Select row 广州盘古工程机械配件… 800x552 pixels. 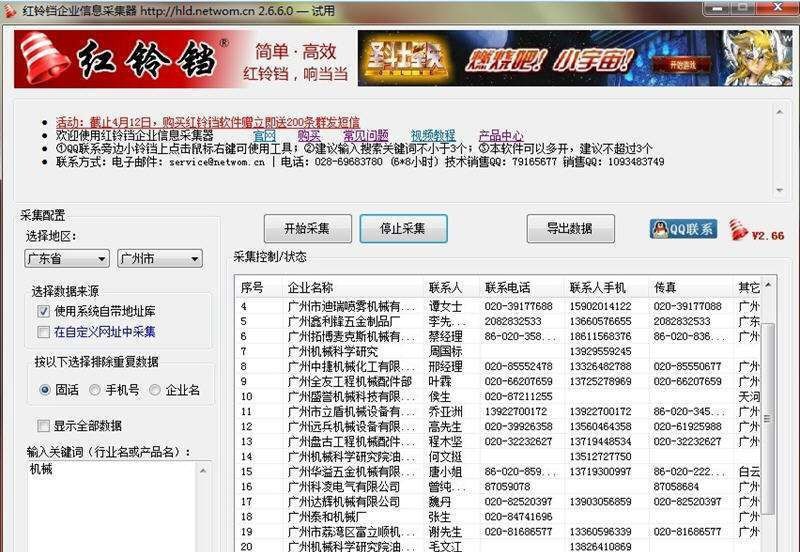click(497, 441)
